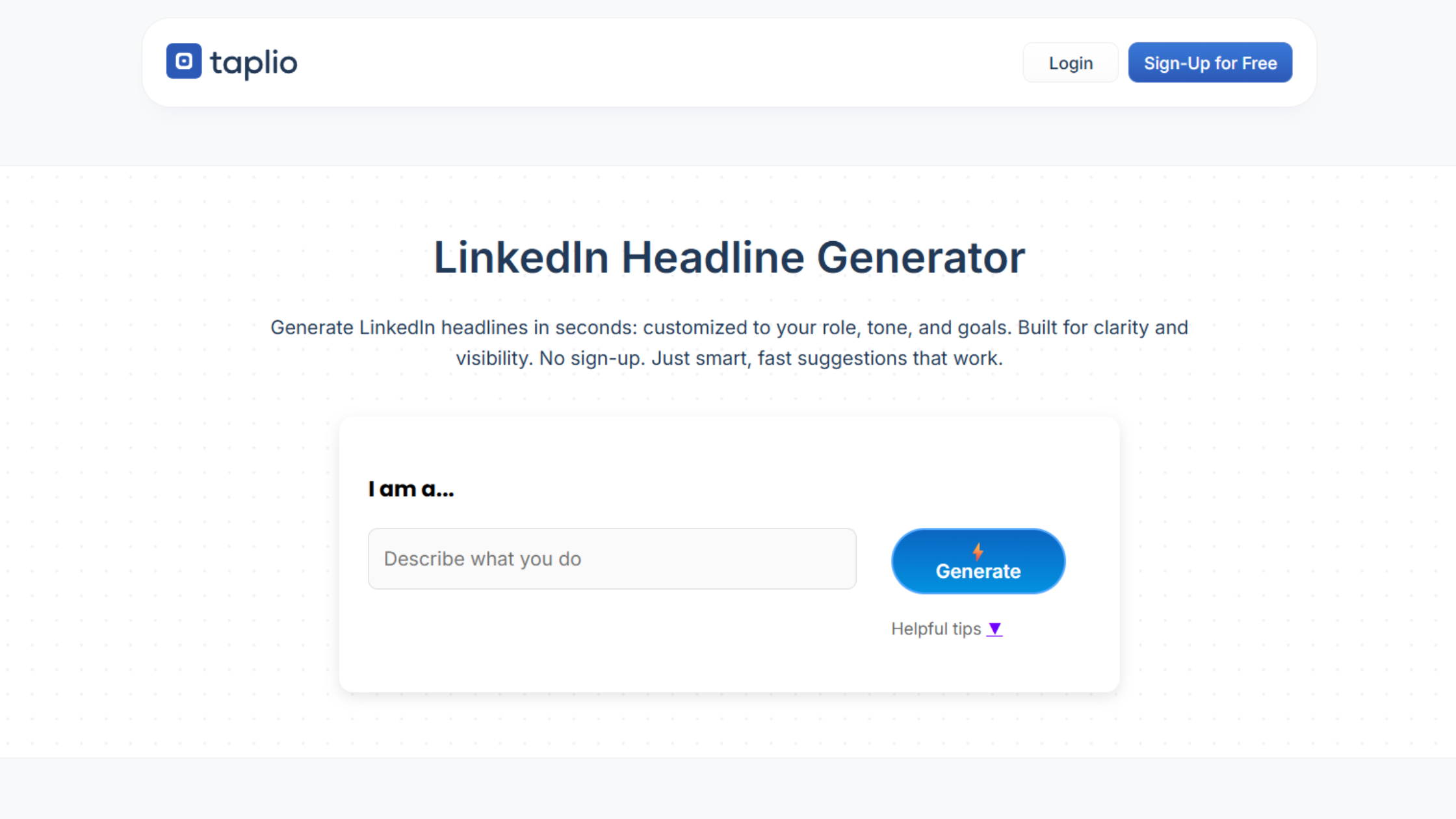
Task: Click the word "Generator" in the main heading
Action: pyautogui.click(x=920, y=257)
